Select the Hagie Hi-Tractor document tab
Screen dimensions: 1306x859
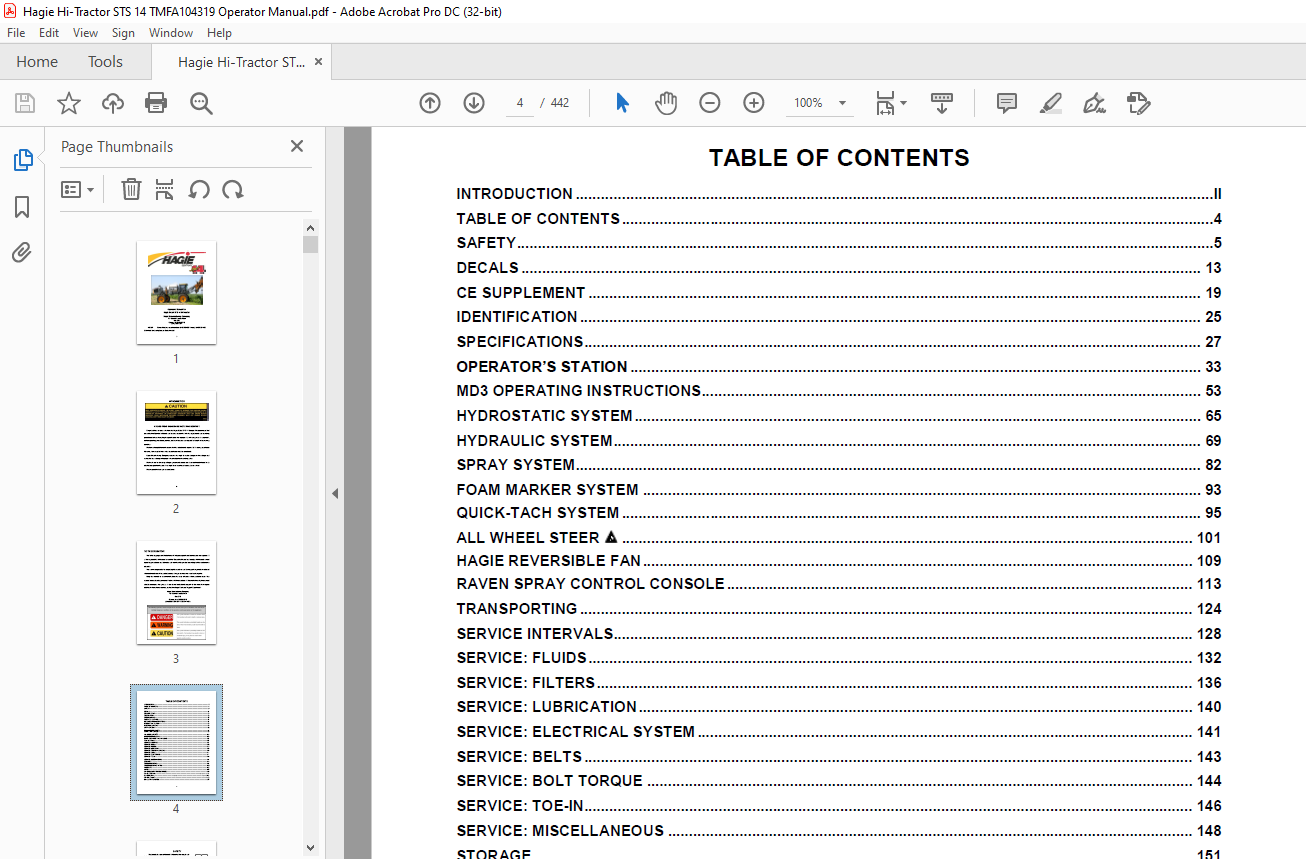241,62
